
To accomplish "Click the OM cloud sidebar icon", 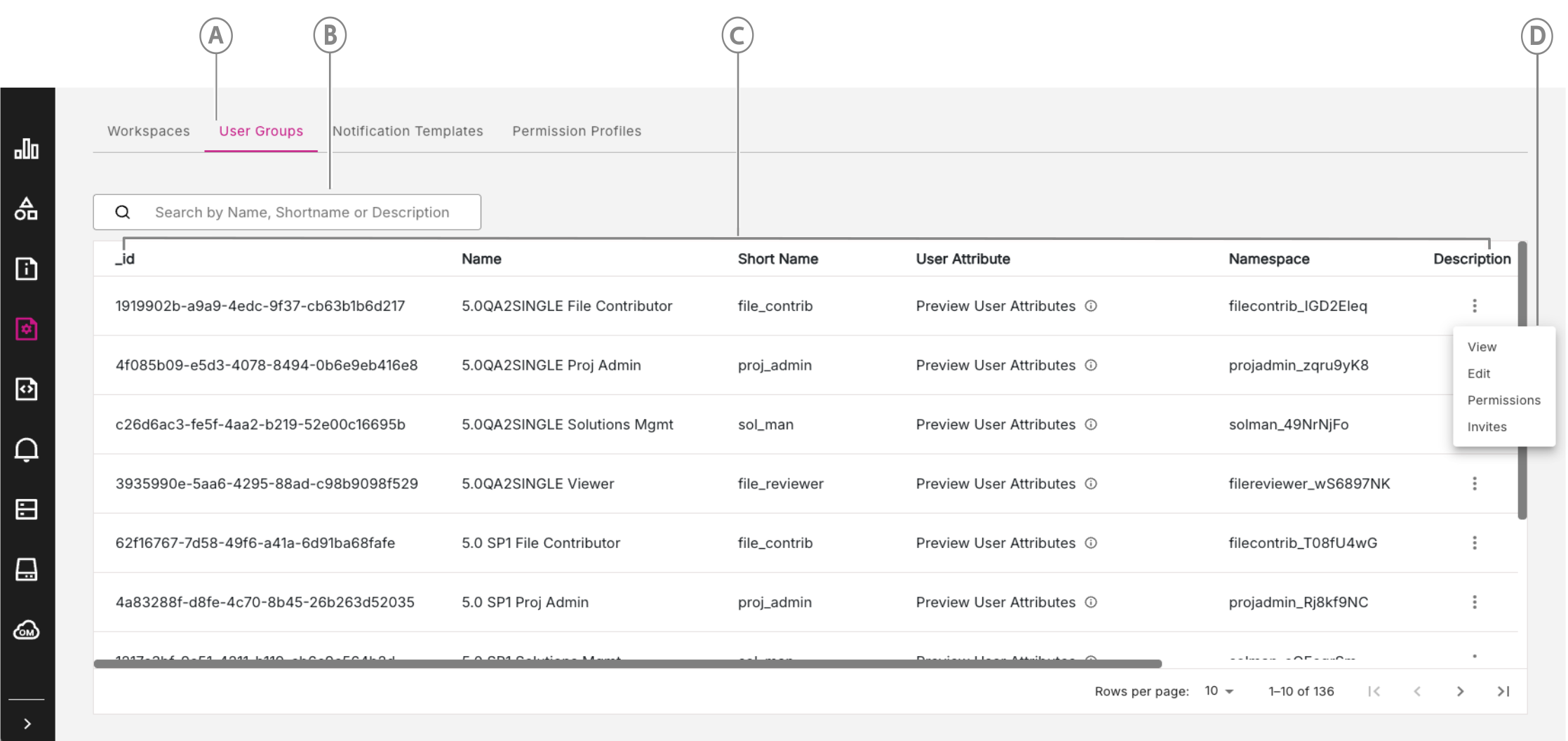I will (x=27, y=630).
